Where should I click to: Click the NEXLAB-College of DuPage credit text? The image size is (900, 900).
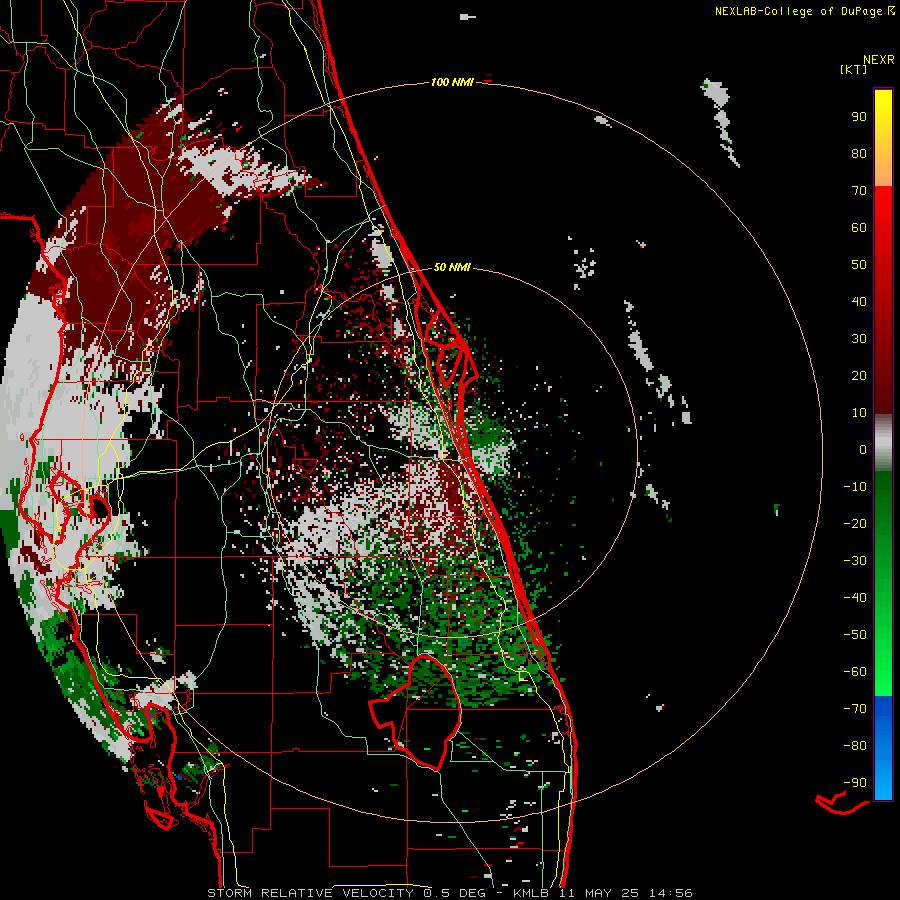click(804, 11)
